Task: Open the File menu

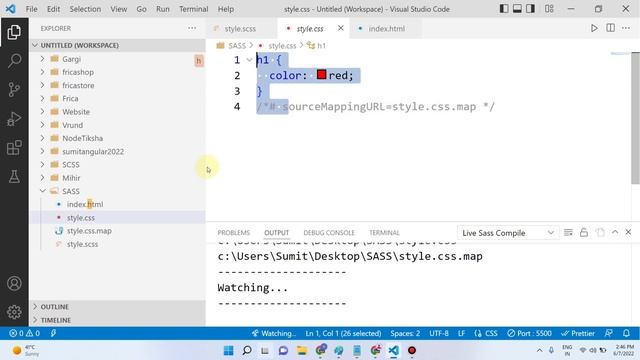Action: [x=31, y=9]
